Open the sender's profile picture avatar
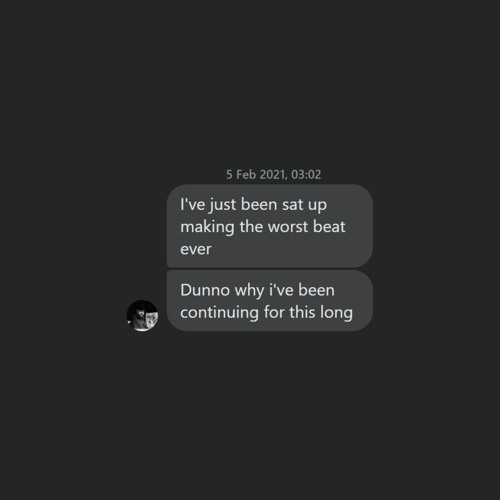500x500 pixels. point(142,315)
